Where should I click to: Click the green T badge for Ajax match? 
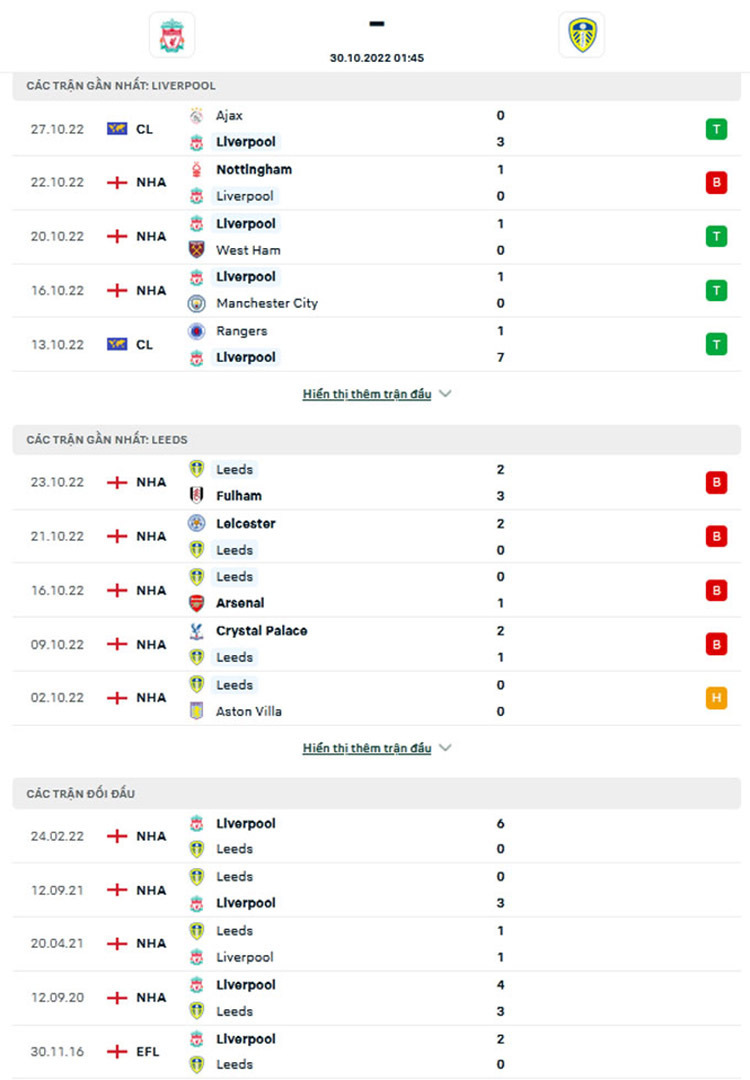(x=716, y=129)
